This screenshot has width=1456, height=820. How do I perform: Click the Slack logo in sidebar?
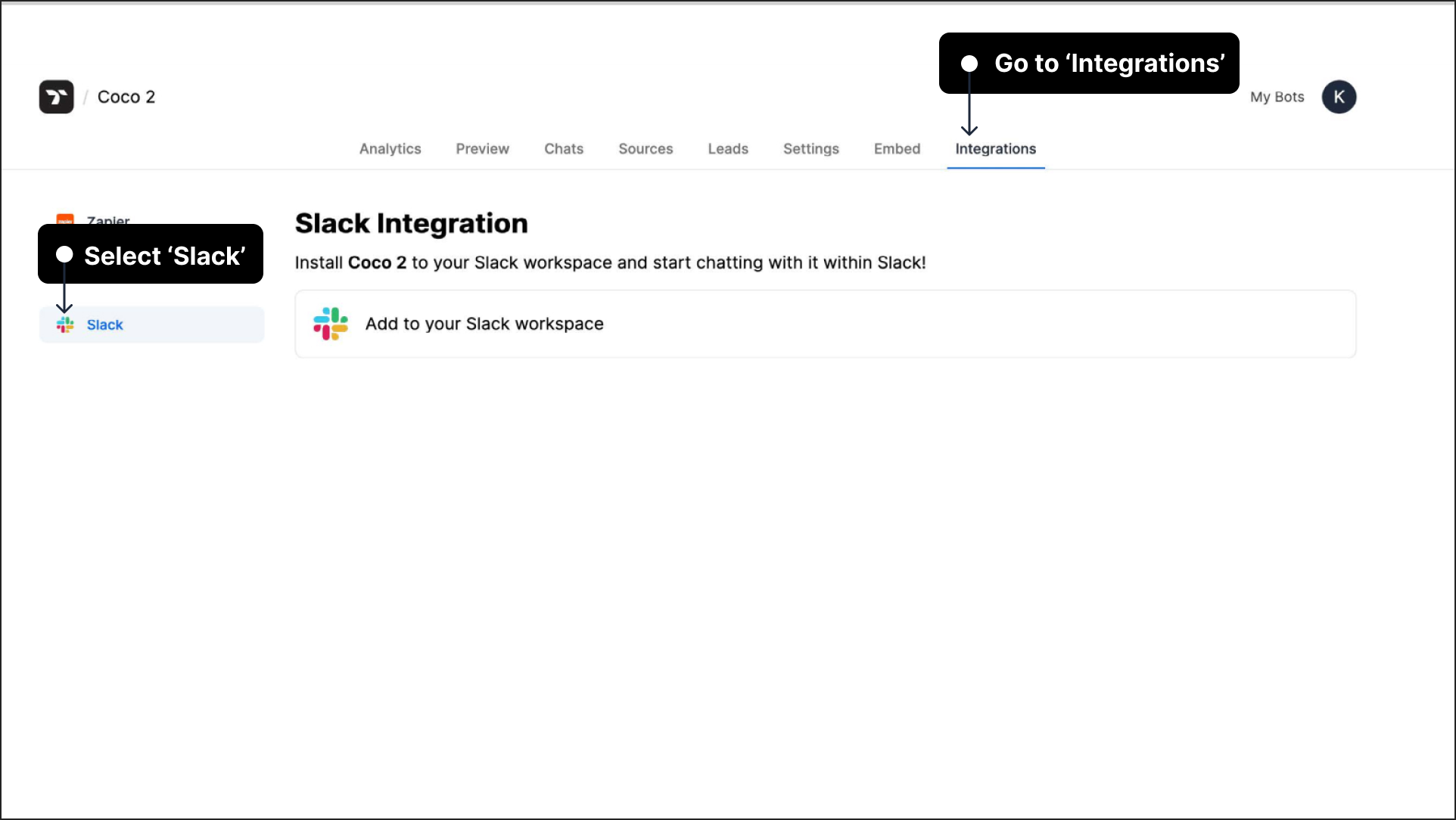pyautogui.click(x=65, y=325)
